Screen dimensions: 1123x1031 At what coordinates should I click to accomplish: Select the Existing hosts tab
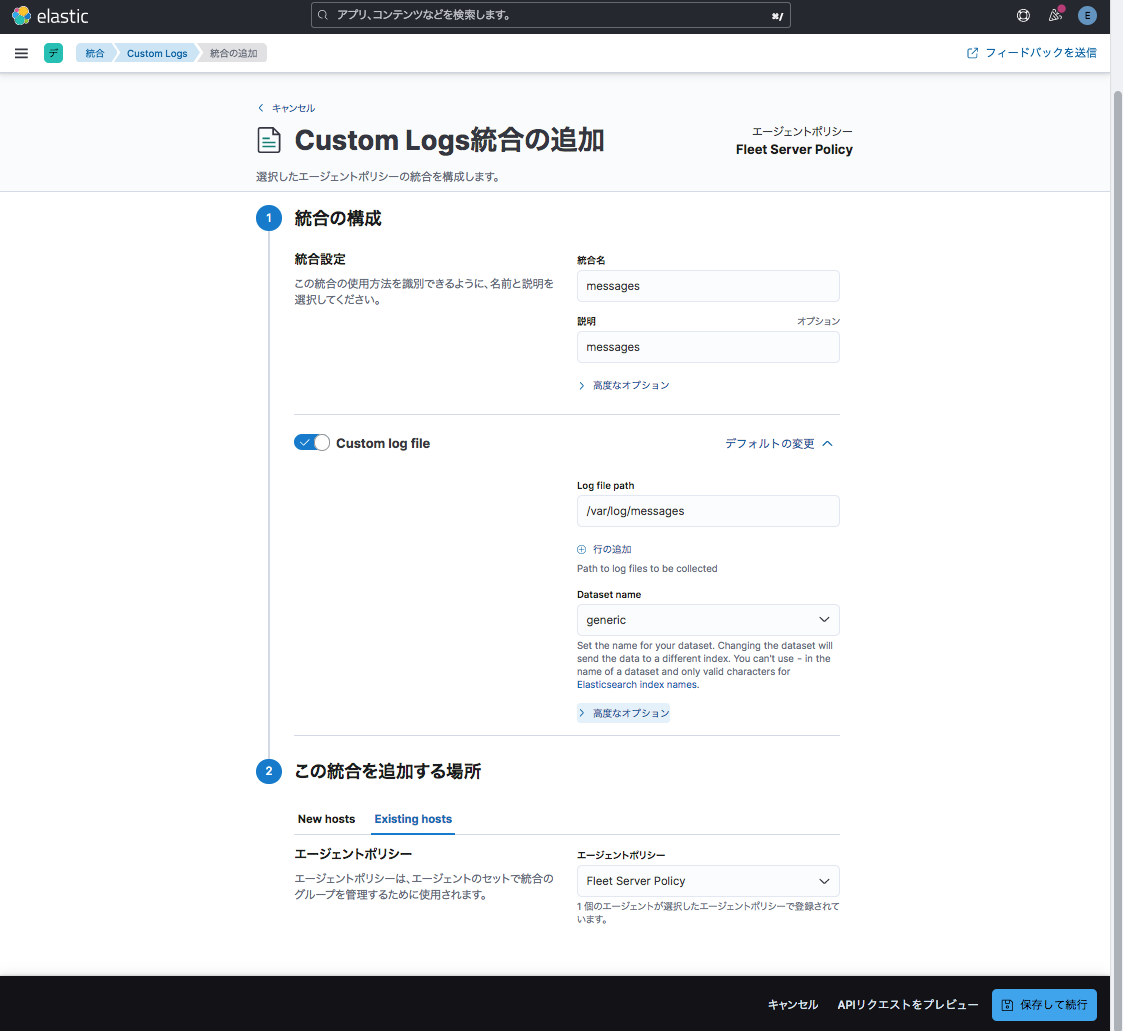pos(413,819)
